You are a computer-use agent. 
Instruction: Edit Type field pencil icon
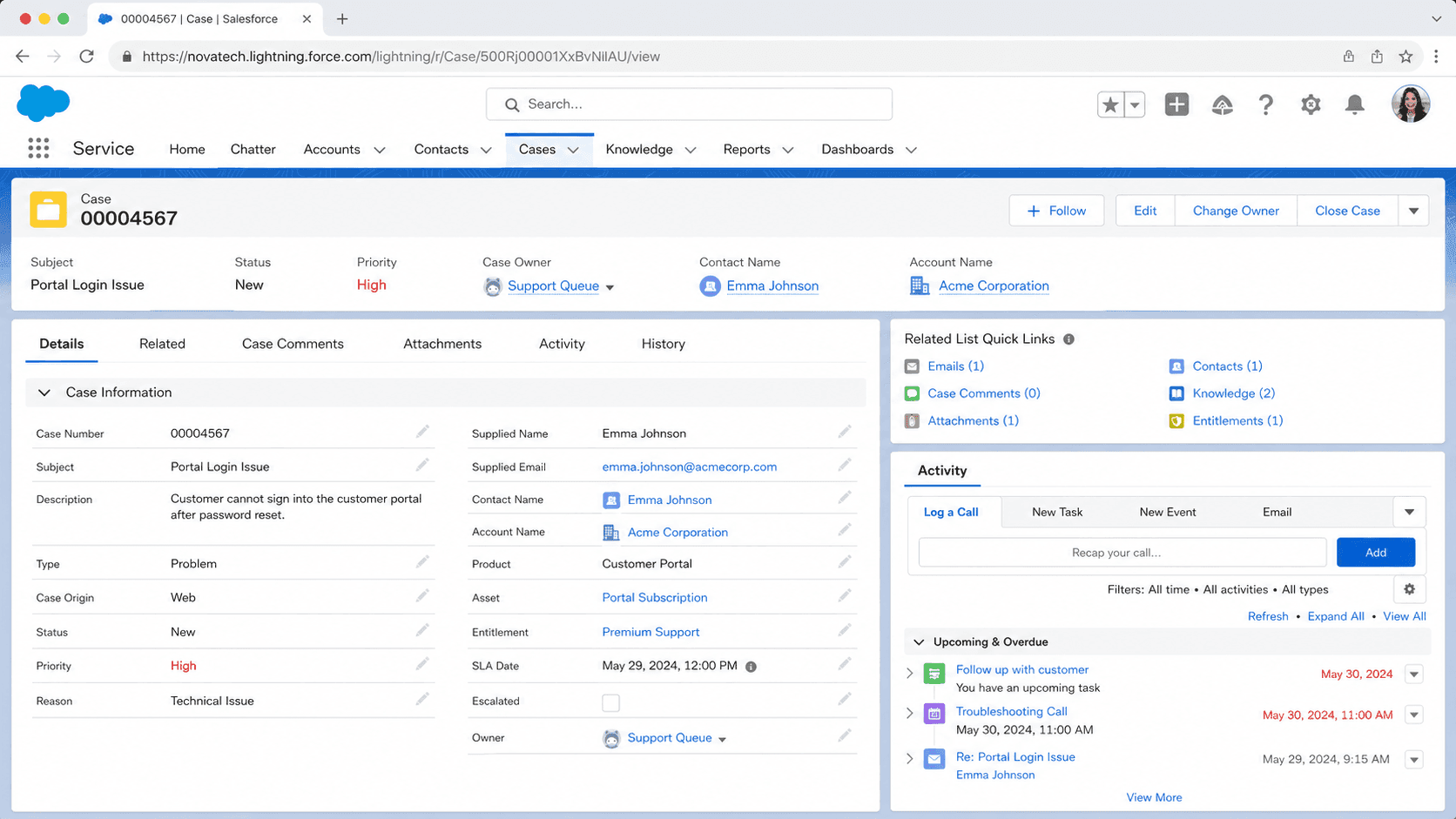click(x=422, y=562)
